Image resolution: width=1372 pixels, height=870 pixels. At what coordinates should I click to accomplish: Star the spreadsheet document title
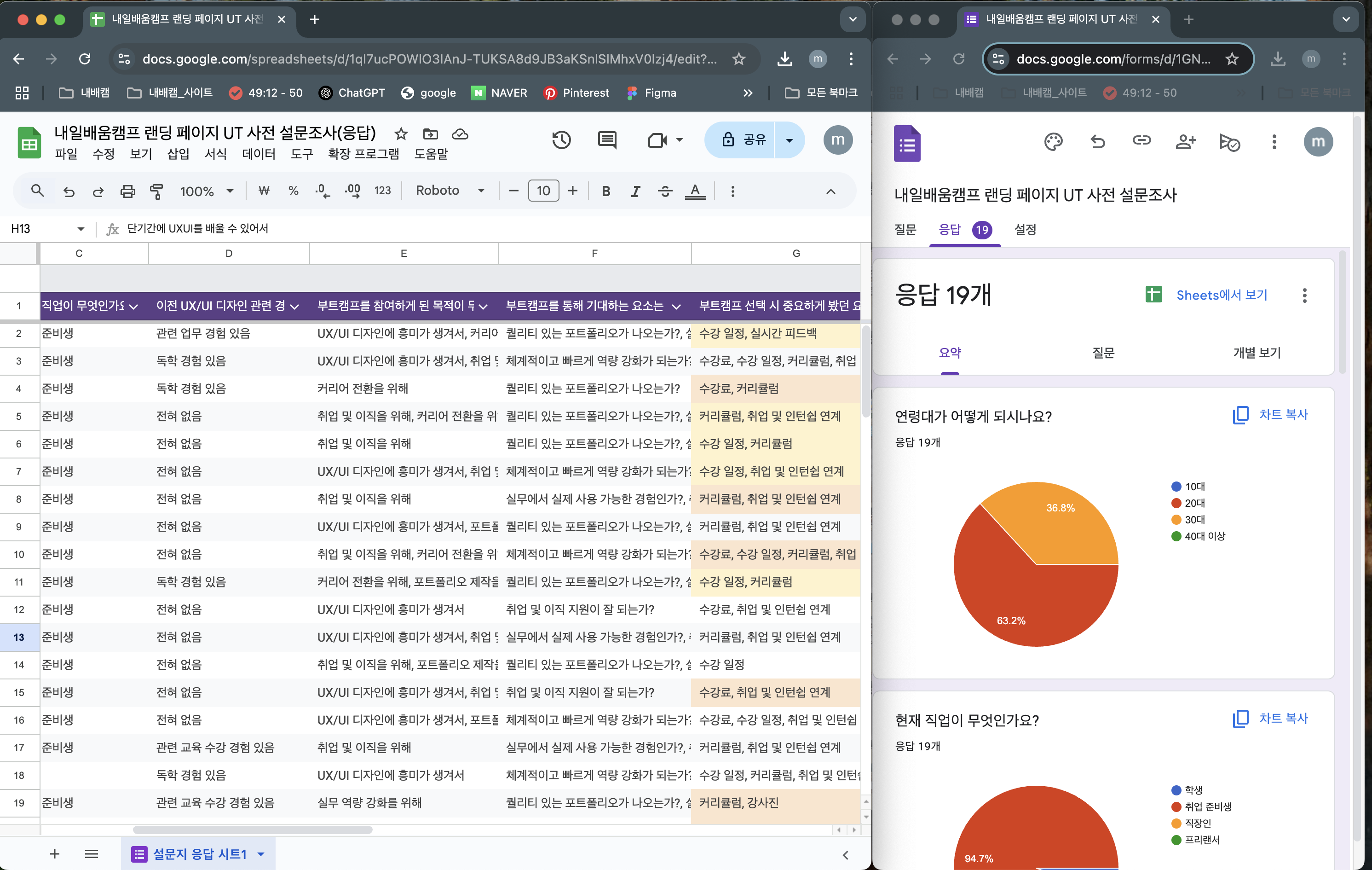coord(401,134)
